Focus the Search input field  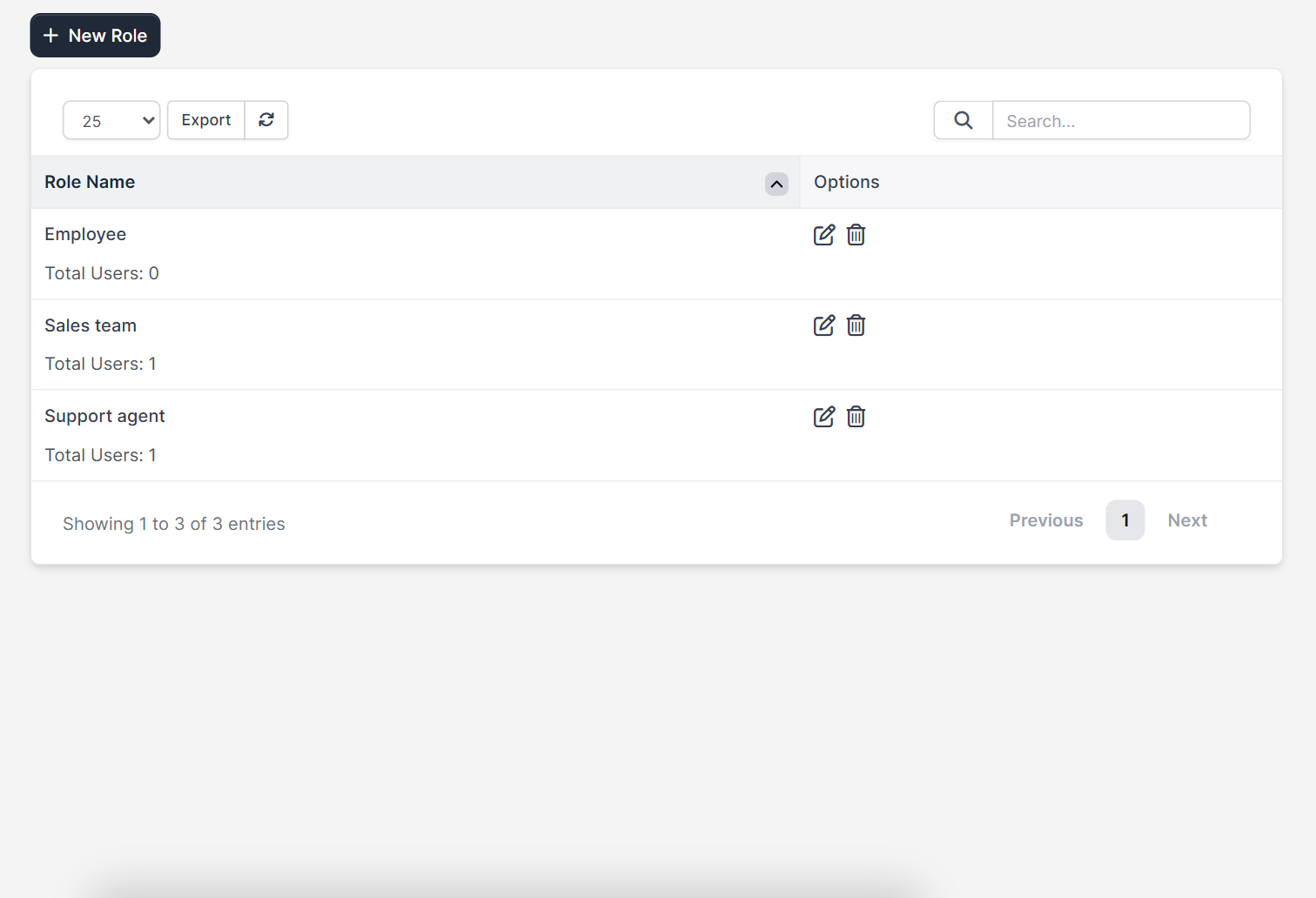(1121, 120)
